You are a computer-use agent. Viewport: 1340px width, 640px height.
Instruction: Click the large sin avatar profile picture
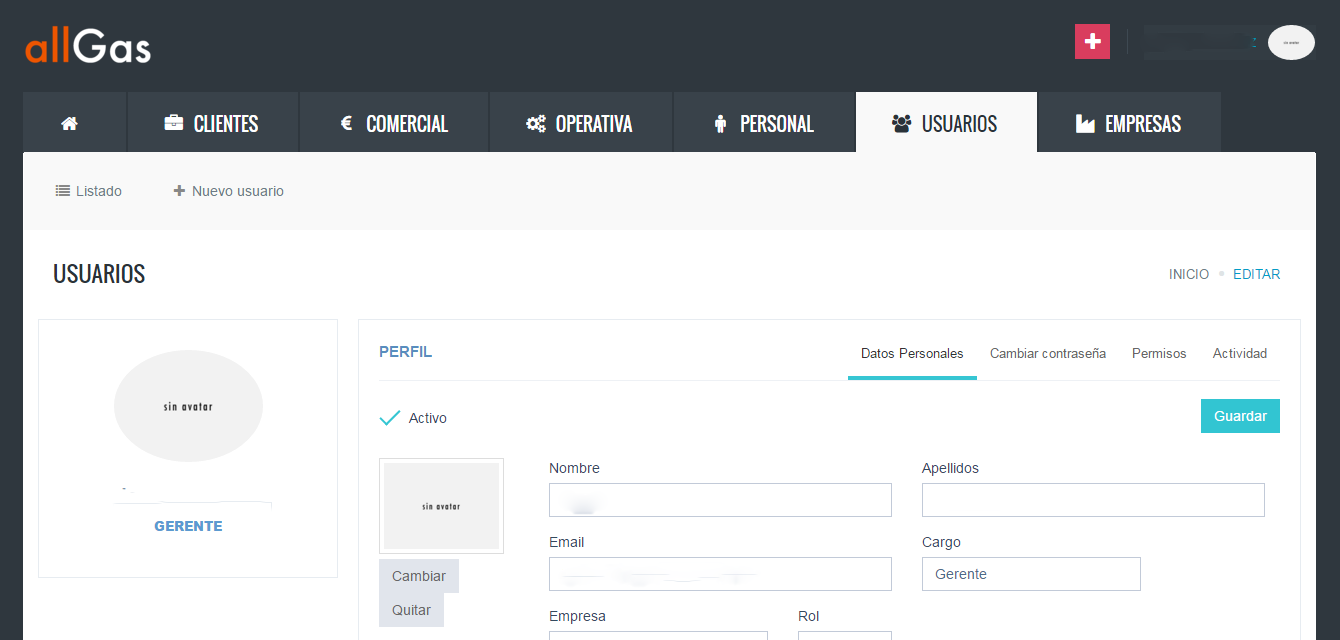tap(188, 406)
